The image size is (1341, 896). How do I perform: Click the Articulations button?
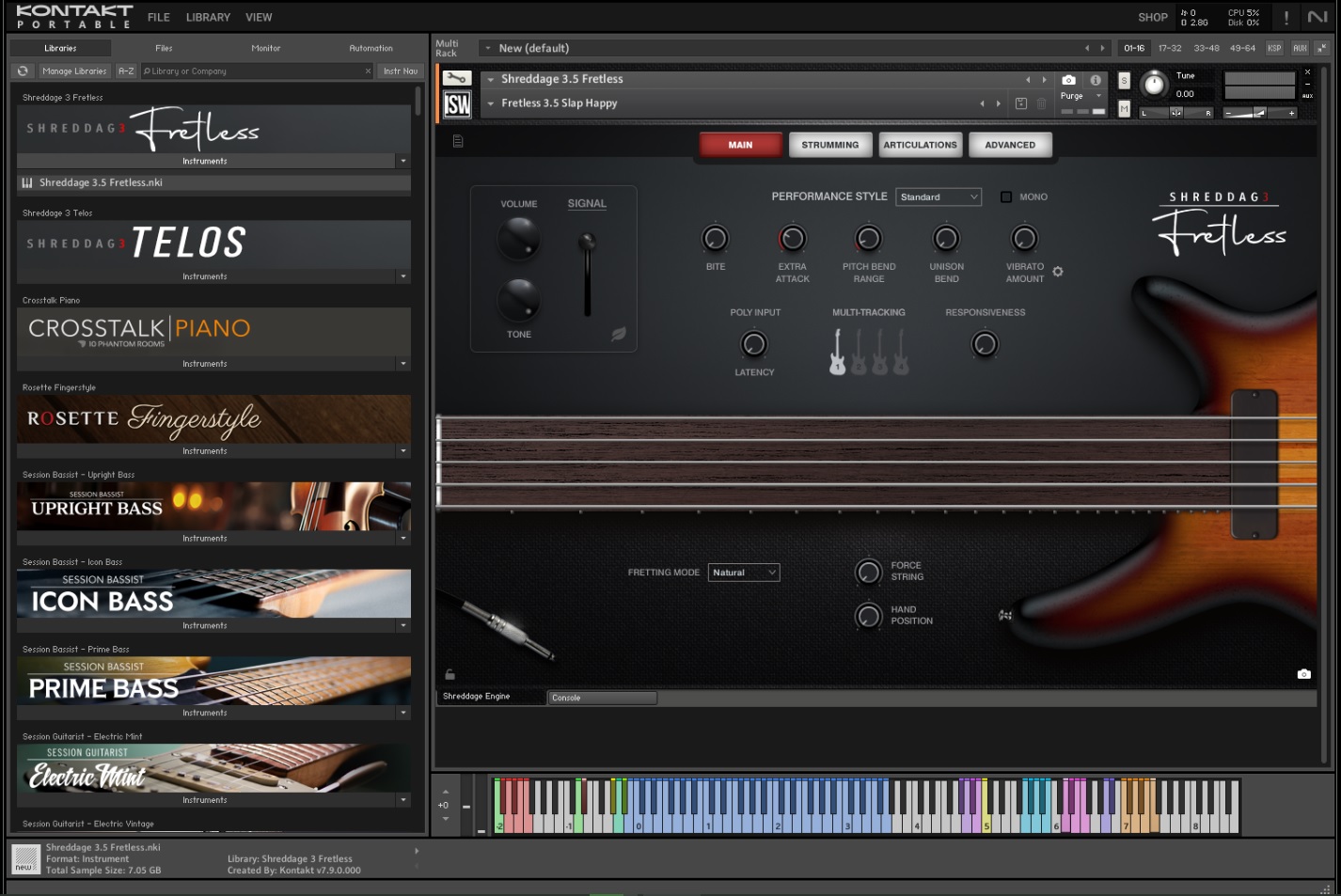tap(920, 145)
